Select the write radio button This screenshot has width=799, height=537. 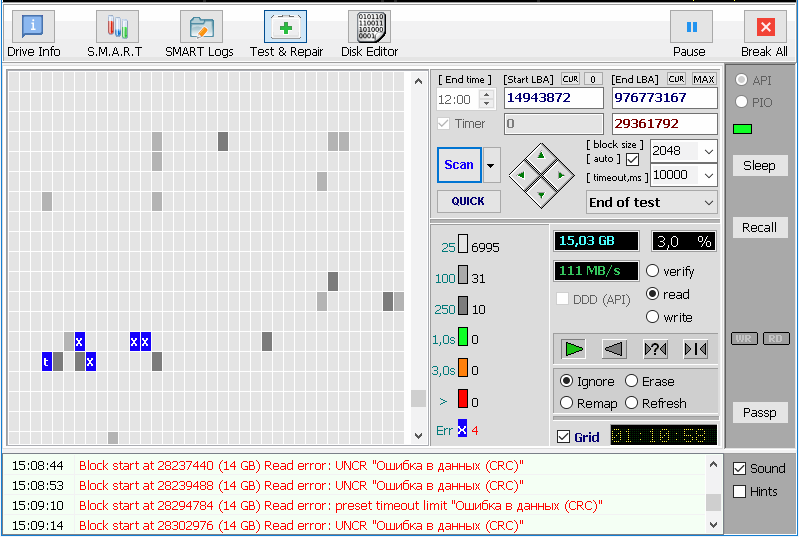pos(652,317)
